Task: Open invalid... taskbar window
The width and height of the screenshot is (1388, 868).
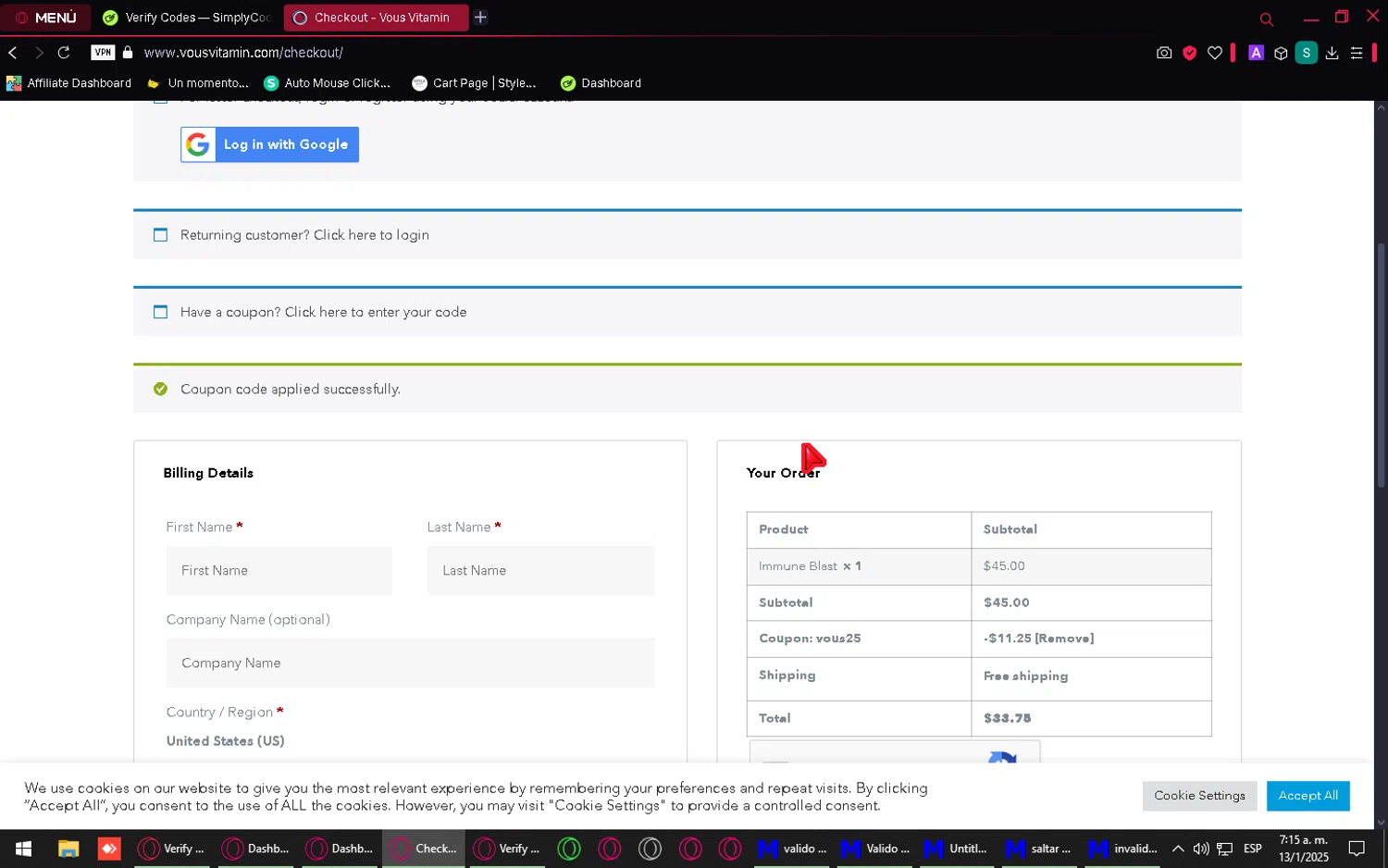Action: [1123, 849]
